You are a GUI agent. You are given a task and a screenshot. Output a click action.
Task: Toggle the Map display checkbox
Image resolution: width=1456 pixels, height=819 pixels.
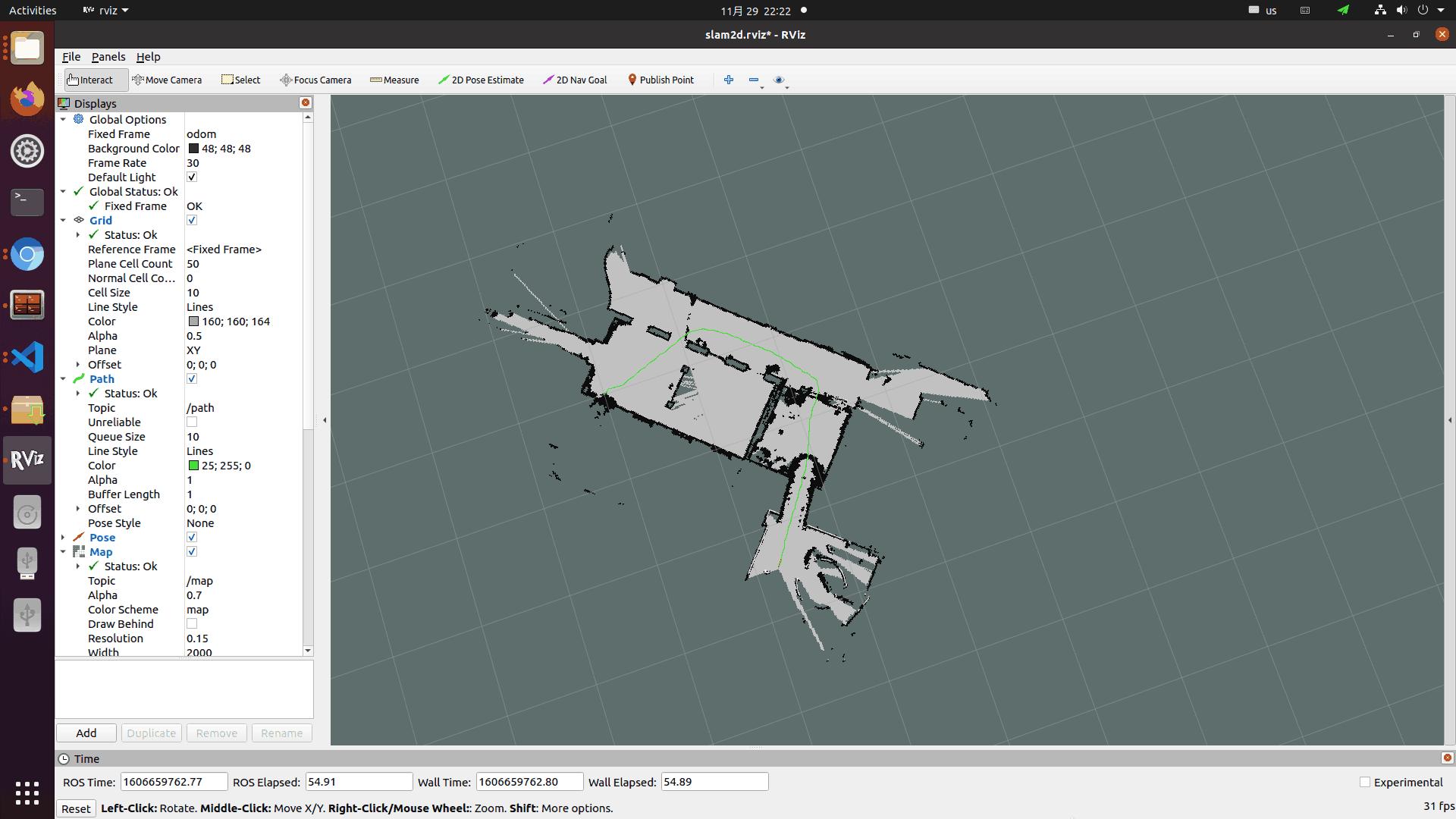click(x=192, y=552)
